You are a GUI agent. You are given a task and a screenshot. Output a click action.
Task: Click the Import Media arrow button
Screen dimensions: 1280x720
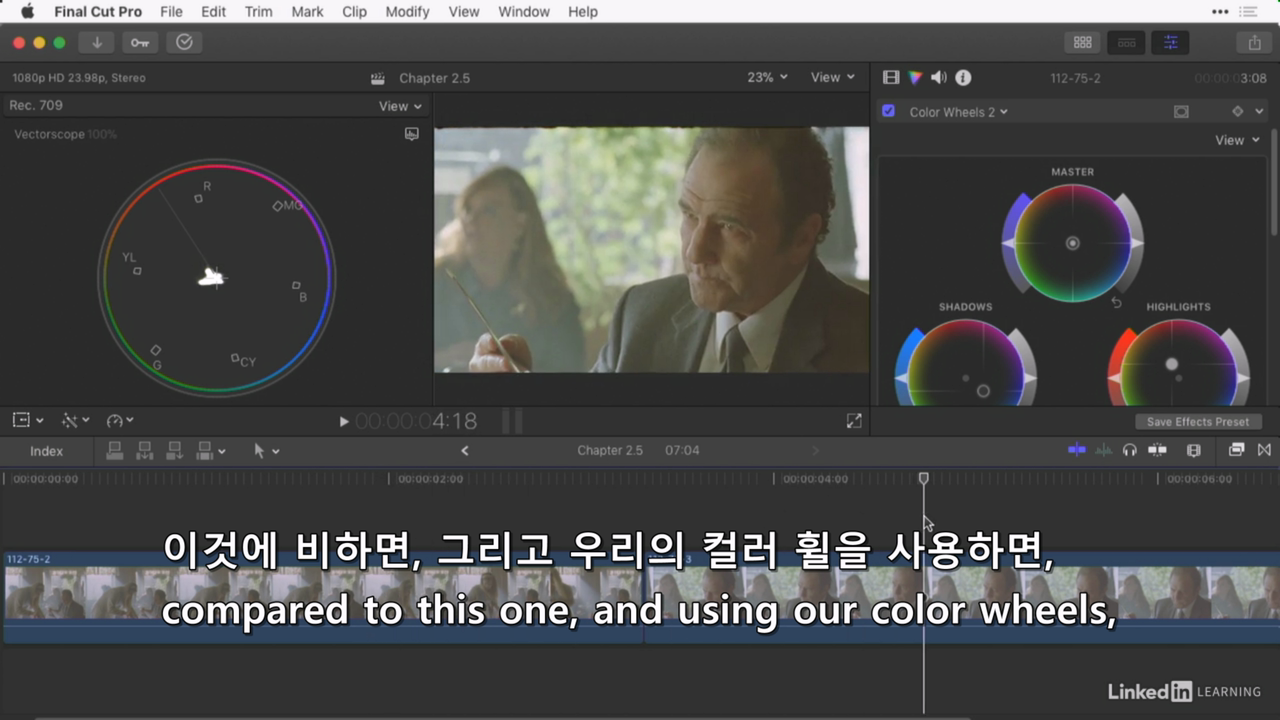[97, 42]
